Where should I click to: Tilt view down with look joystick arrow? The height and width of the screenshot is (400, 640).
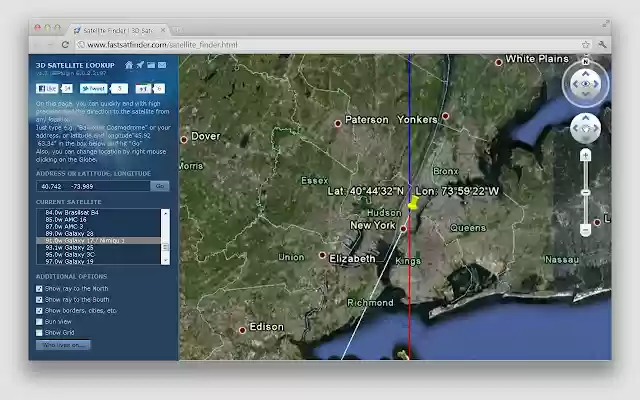[x=585, y=94]
